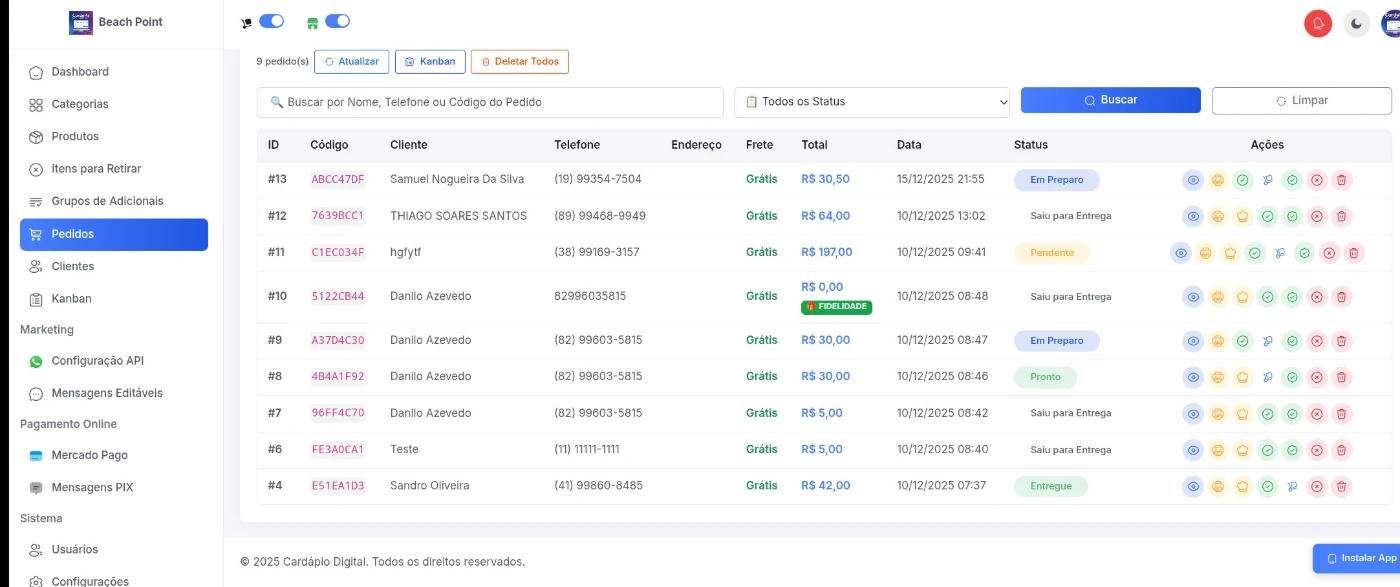Click the FIDELIDADE badge on order #10
Viewport: 1400px width, 587px height.
tap(836, 308)
